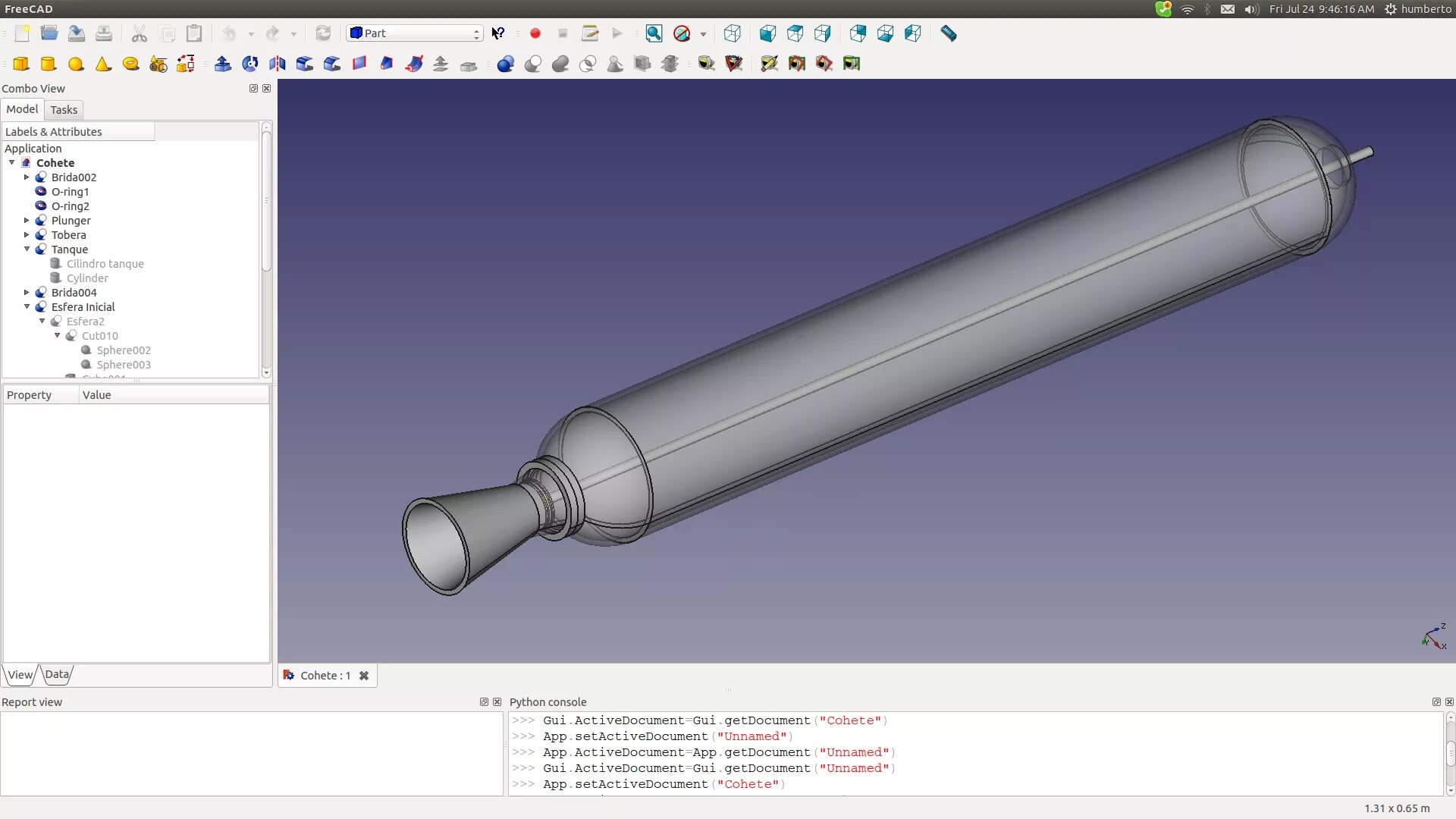The width and height of the screenshot is (1456, 819).
Task: Click the Measure distance ruler icon
Action: (948, 33)
